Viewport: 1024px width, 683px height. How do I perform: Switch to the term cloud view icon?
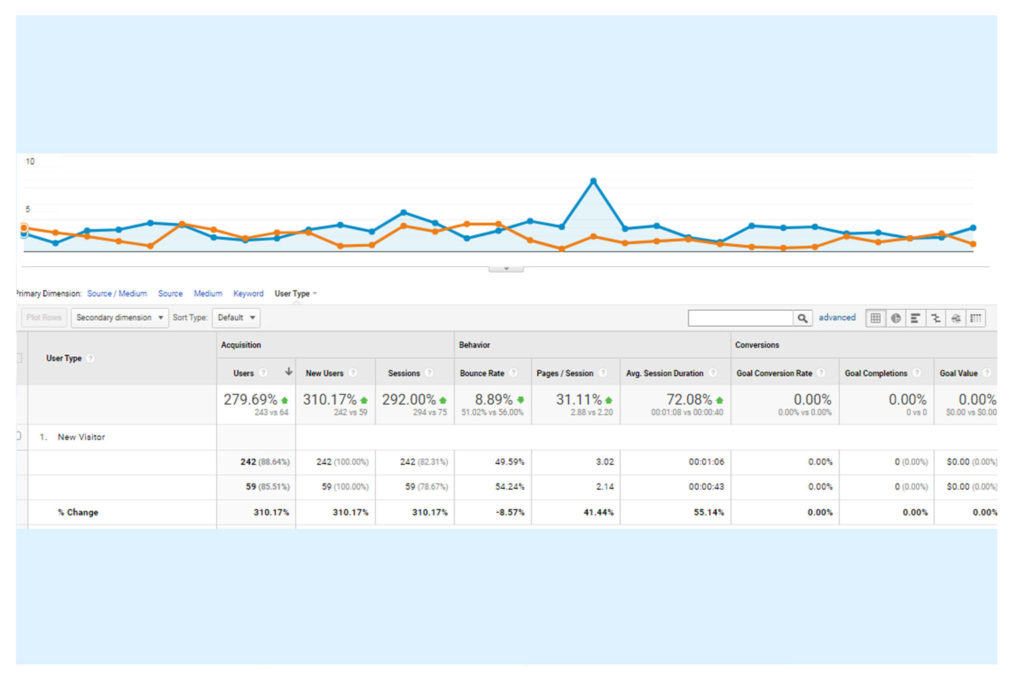coord(956,318)
